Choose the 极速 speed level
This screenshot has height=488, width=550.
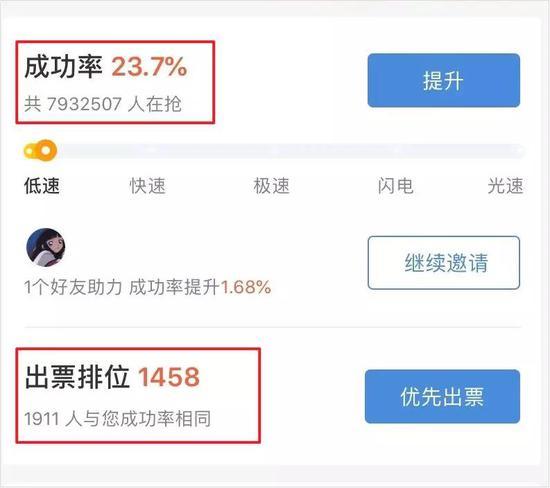point(271,186)
